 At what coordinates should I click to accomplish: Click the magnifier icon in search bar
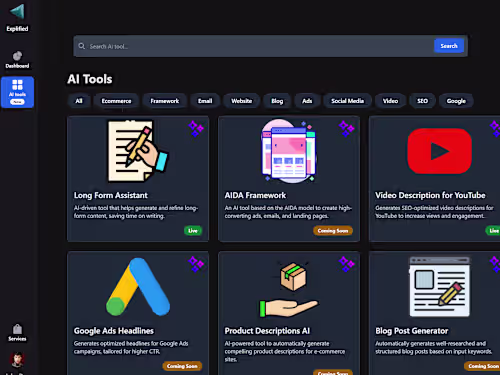[x=82, y=46]
